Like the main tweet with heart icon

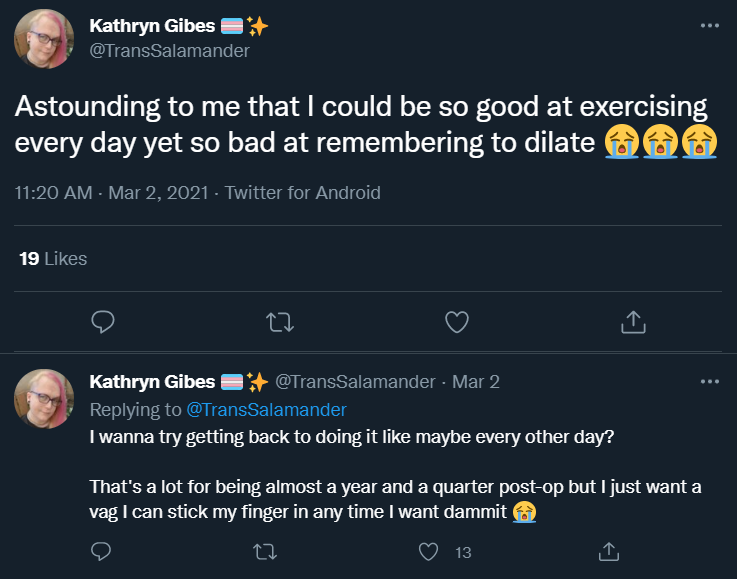(x=457, y=322)
